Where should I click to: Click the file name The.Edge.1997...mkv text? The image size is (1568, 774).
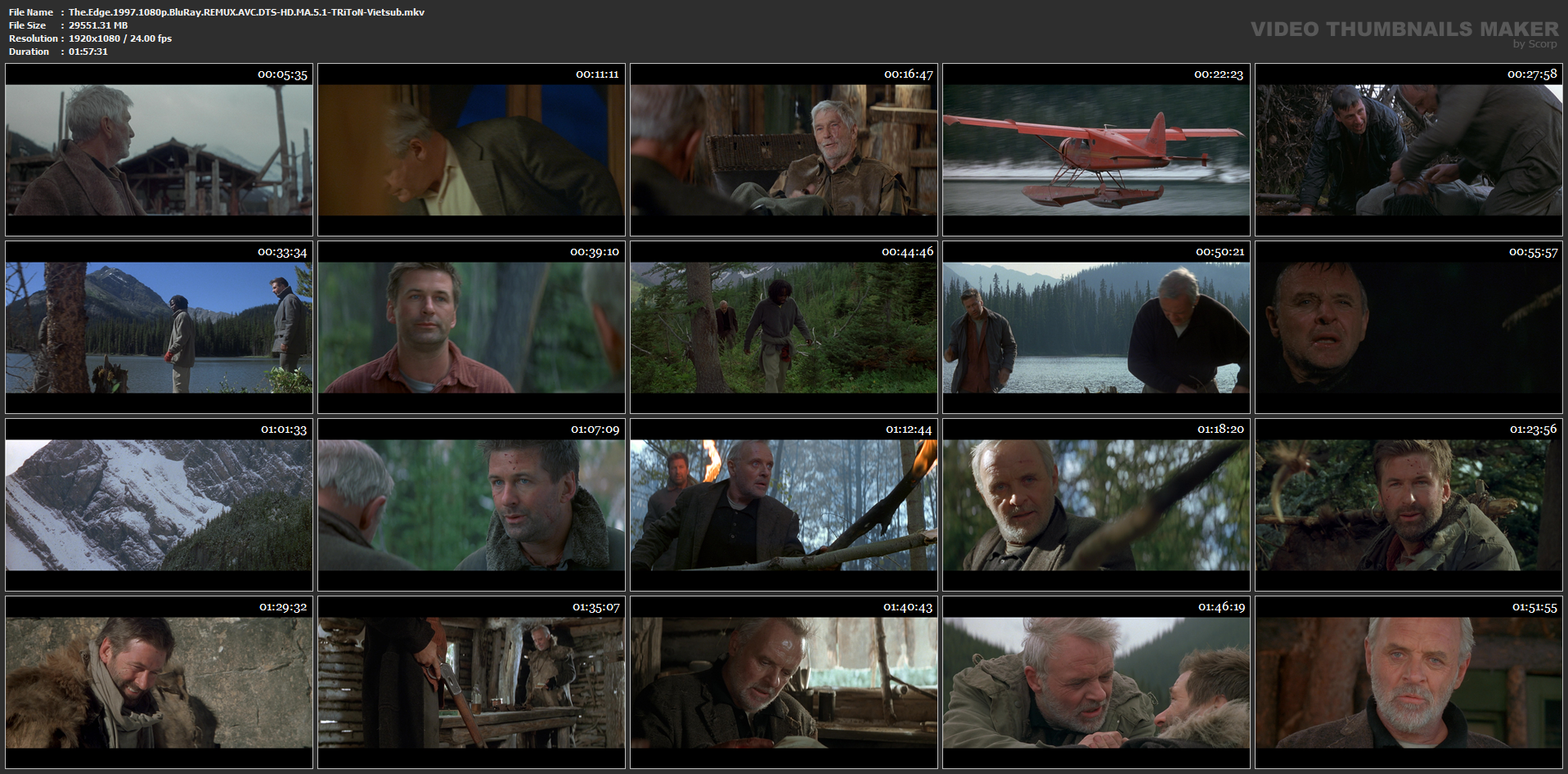pyautogui.click(x=246, y=12)
